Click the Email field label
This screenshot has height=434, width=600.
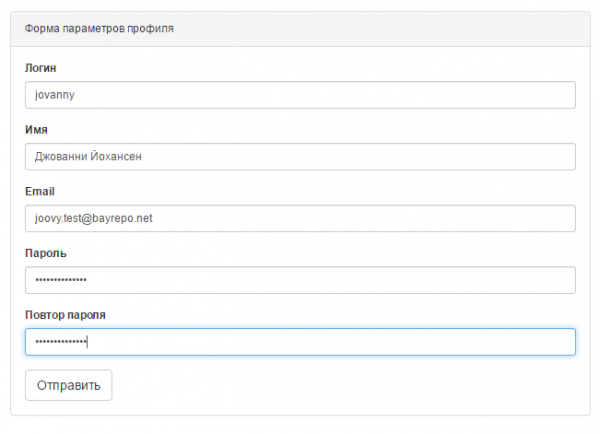[40, 191]
